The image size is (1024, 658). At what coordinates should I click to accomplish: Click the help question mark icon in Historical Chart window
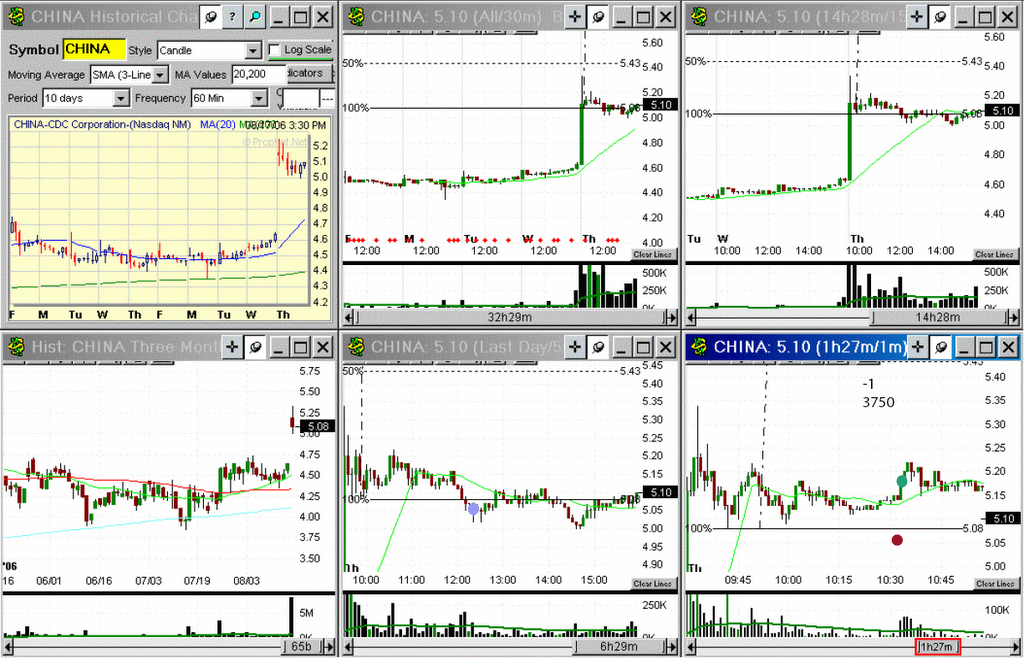232,17
